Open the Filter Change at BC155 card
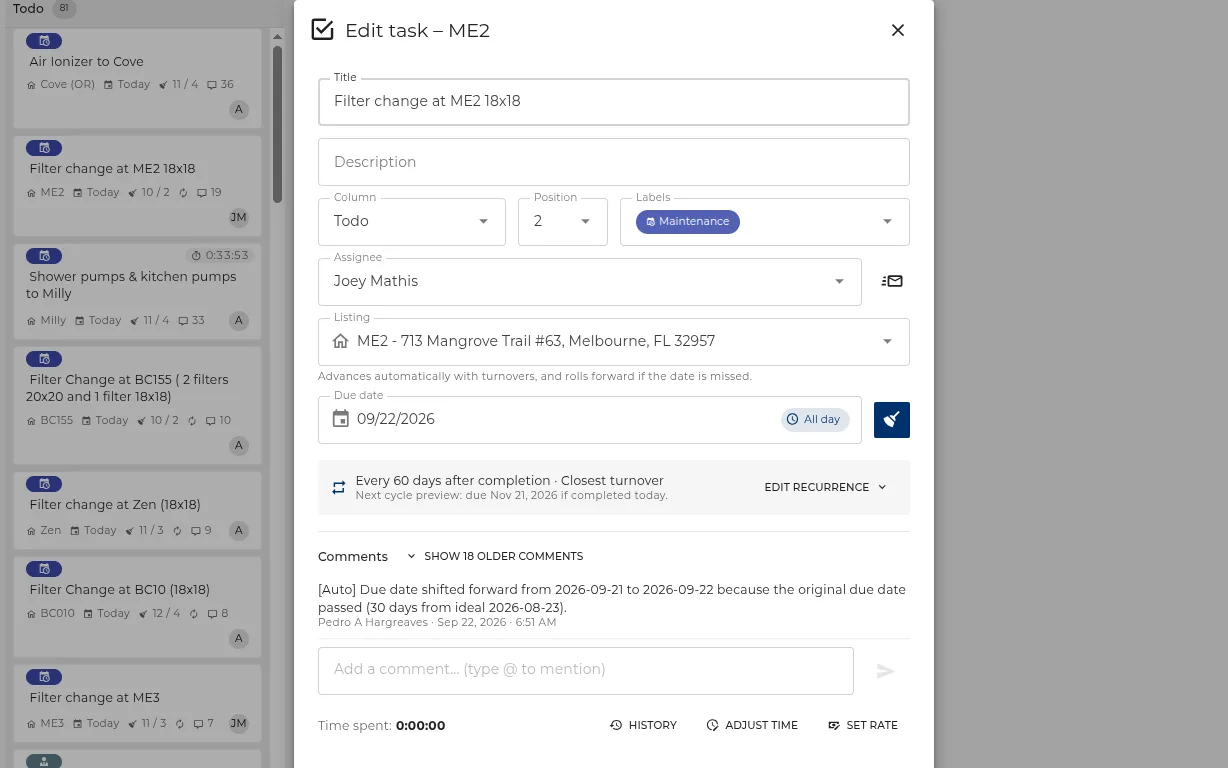The width and height of the screenshot is (1228, 768). coord(137,405)
